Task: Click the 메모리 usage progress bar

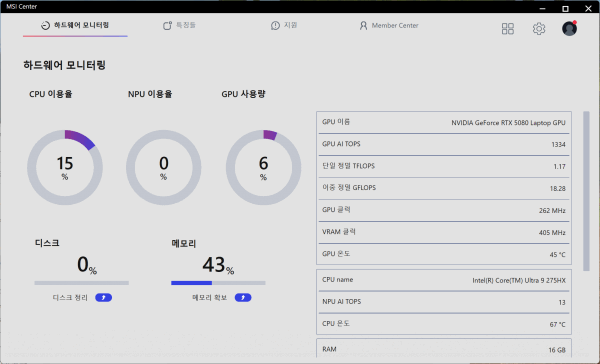Action: (x=218, y=283)
